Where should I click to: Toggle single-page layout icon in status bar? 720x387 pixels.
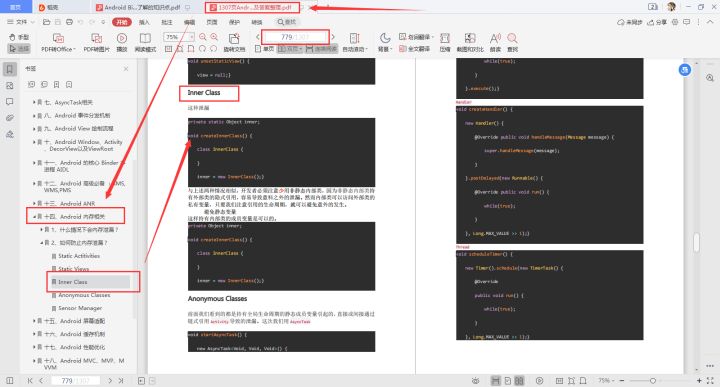click(x=508, y=381)
